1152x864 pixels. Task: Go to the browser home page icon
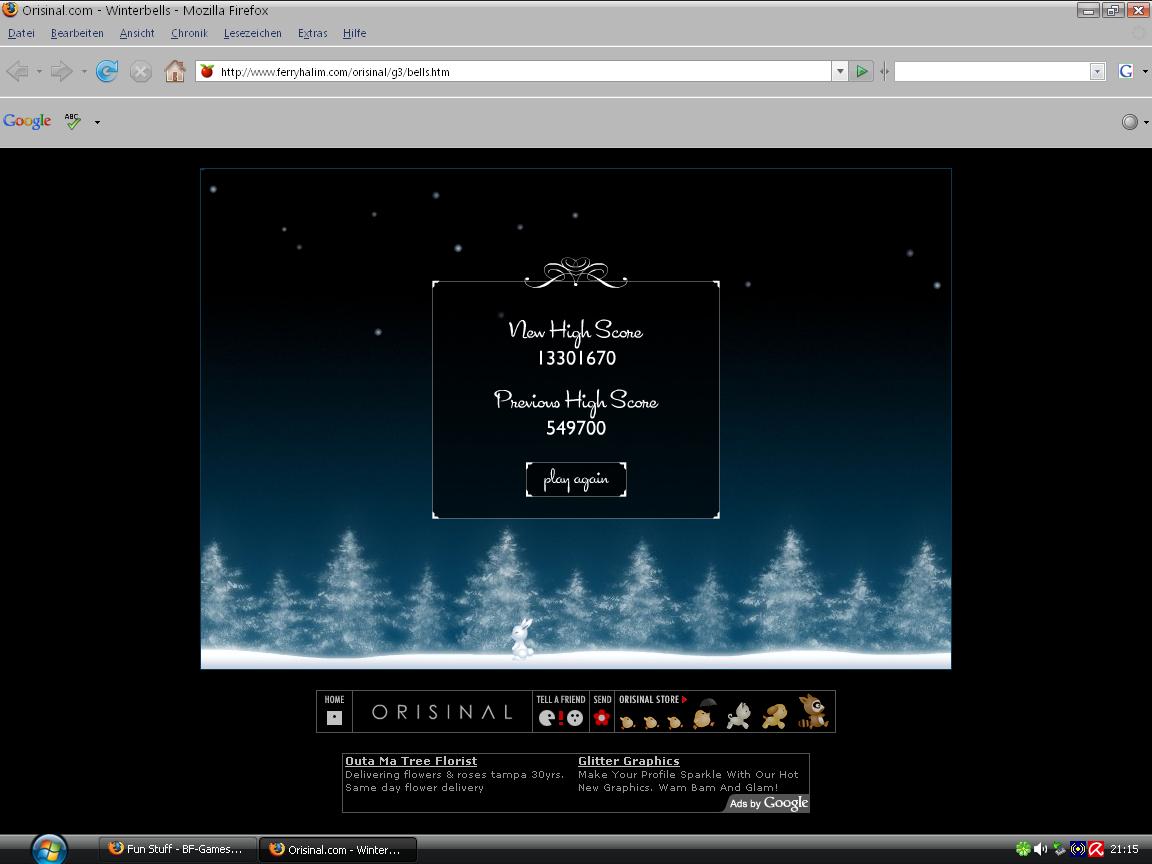175,71
